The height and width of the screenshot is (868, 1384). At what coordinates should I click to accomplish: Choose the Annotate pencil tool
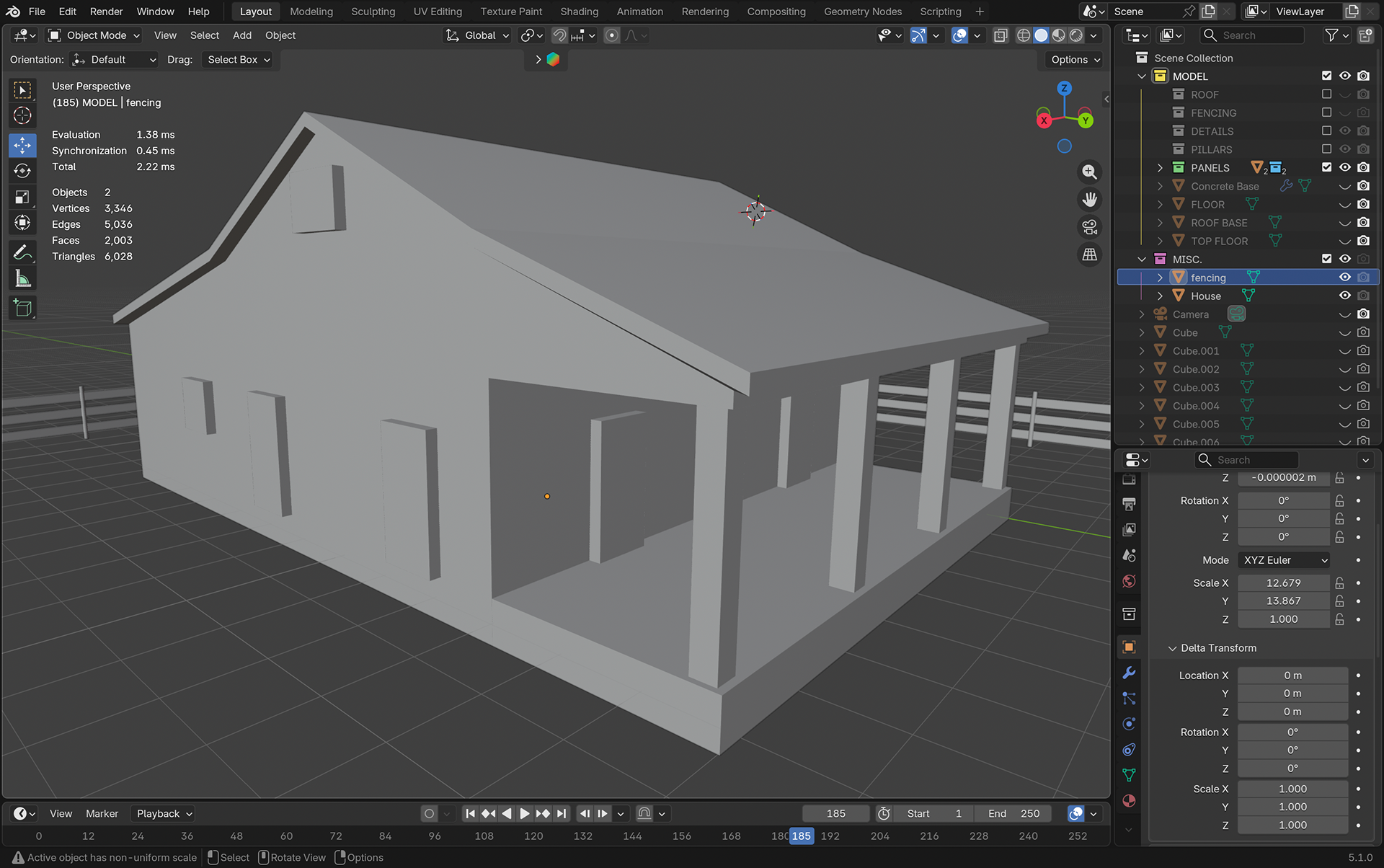(x=22, y=252)
